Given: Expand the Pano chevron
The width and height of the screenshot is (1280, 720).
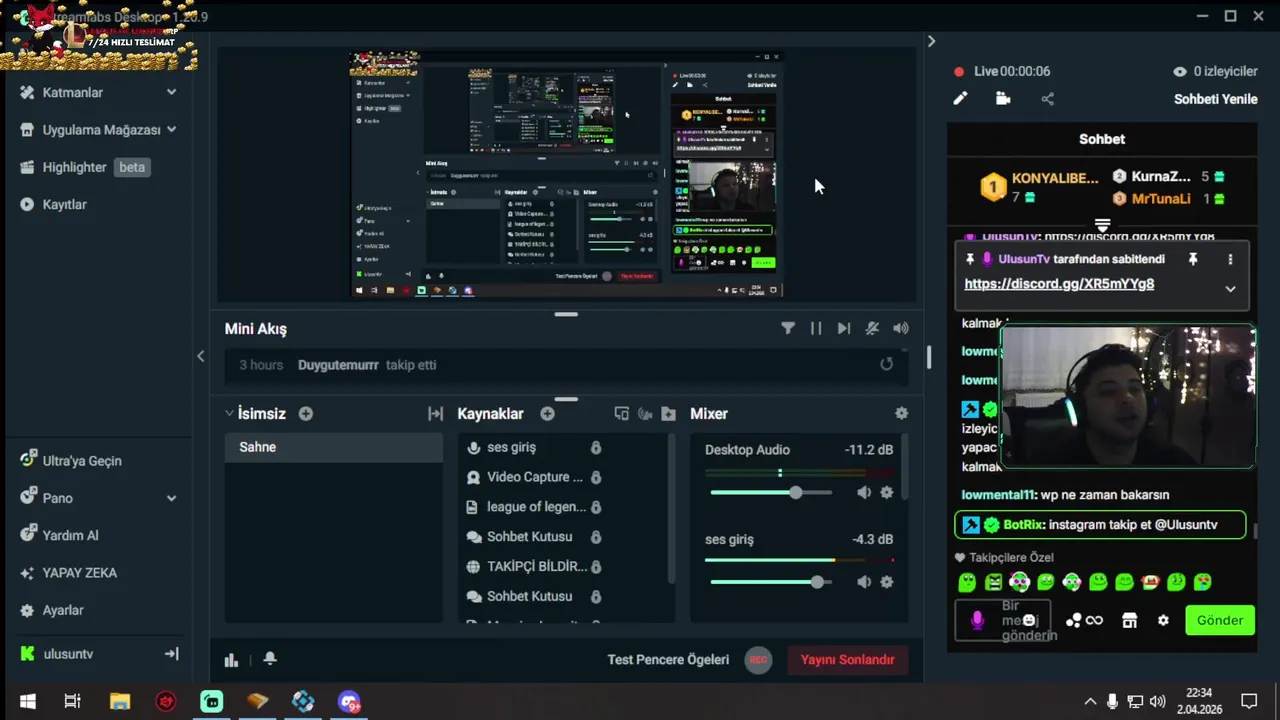Looking at the screenshot, I should click(x=171, y=498).
